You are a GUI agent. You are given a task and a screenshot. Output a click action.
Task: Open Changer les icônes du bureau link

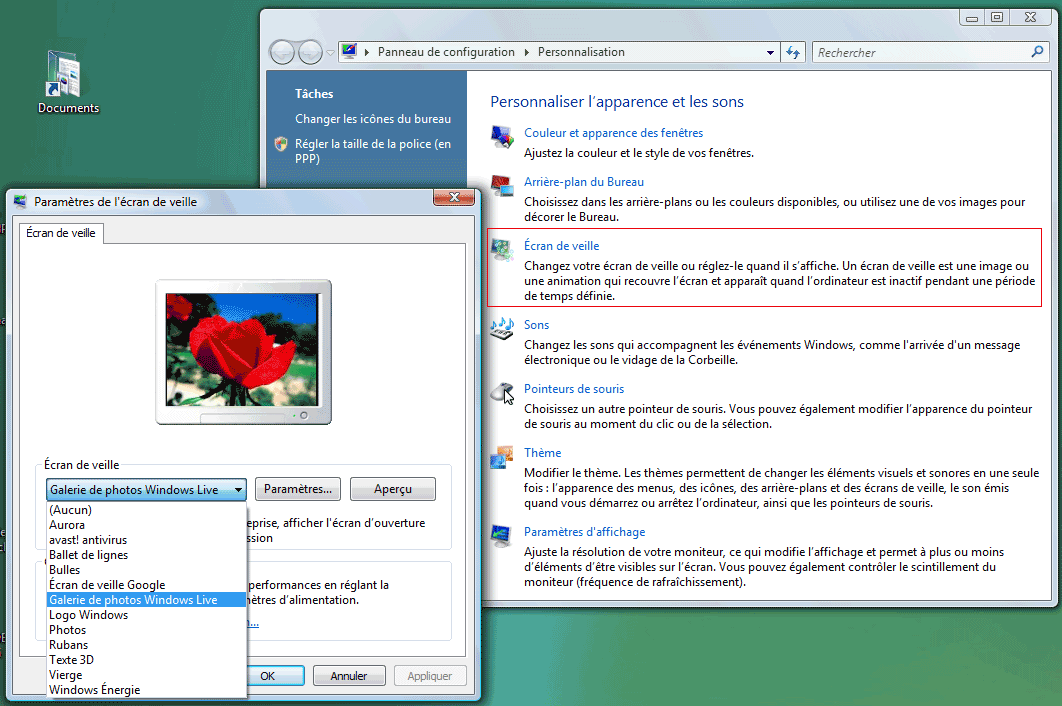[x=373, y=119]
